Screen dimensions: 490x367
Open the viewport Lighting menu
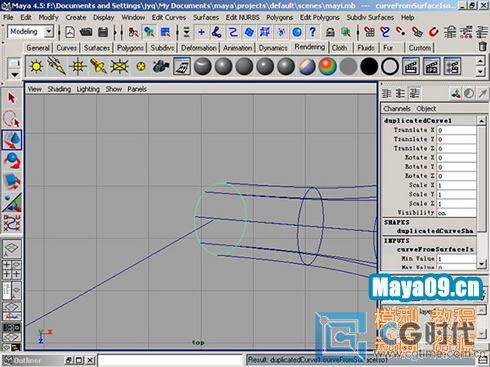88,89
